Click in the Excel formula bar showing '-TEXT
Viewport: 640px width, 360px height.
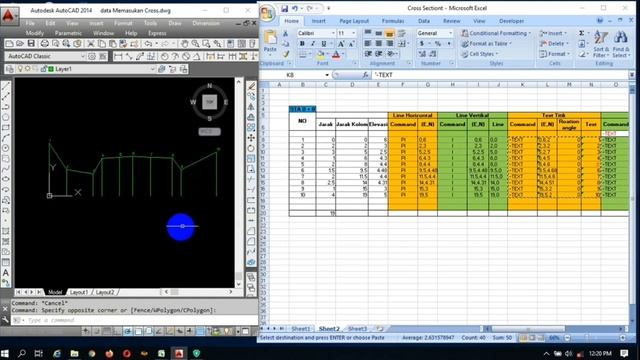(x=500, y=75)
